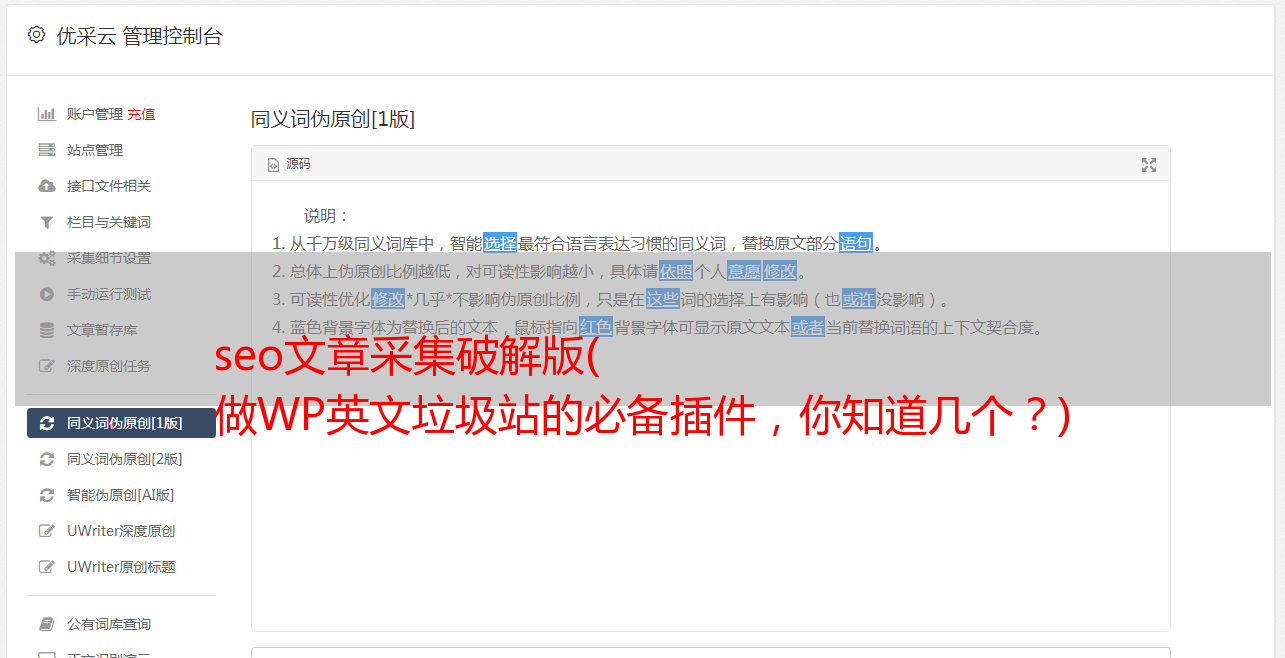Toggle fullscreen with the expand icon
Viewport: 1285px width, 658px height.
coord(1149,165)
